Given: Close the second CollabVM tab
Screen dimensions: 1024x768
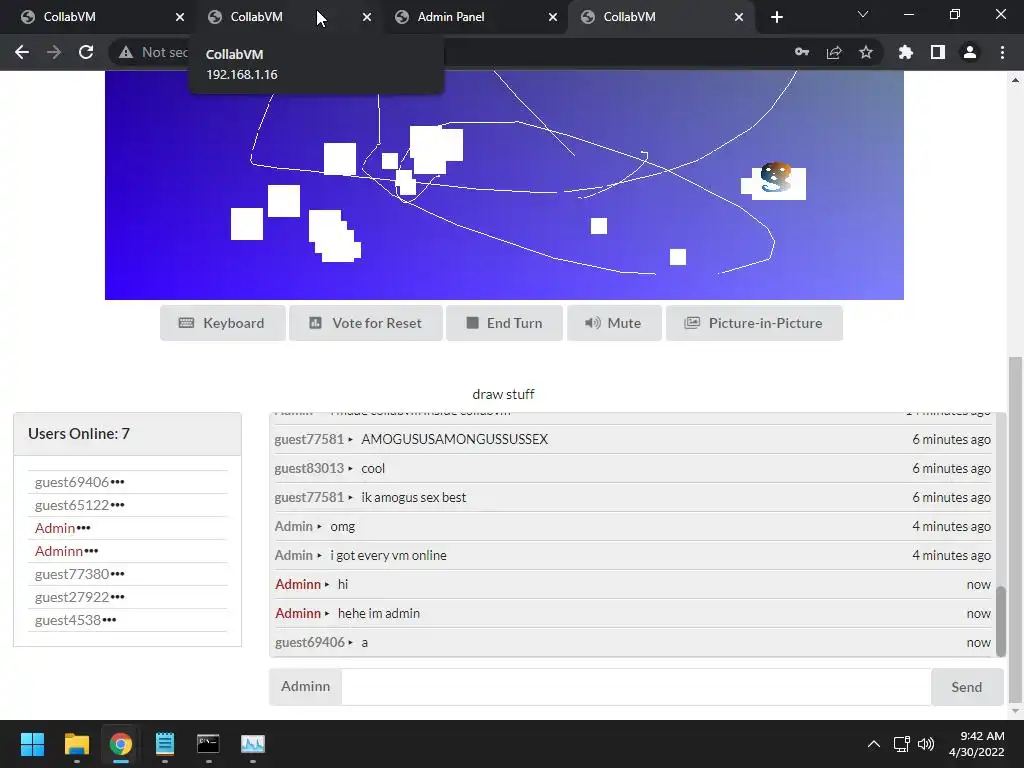Looking at the screenshot, I should 367,17.
